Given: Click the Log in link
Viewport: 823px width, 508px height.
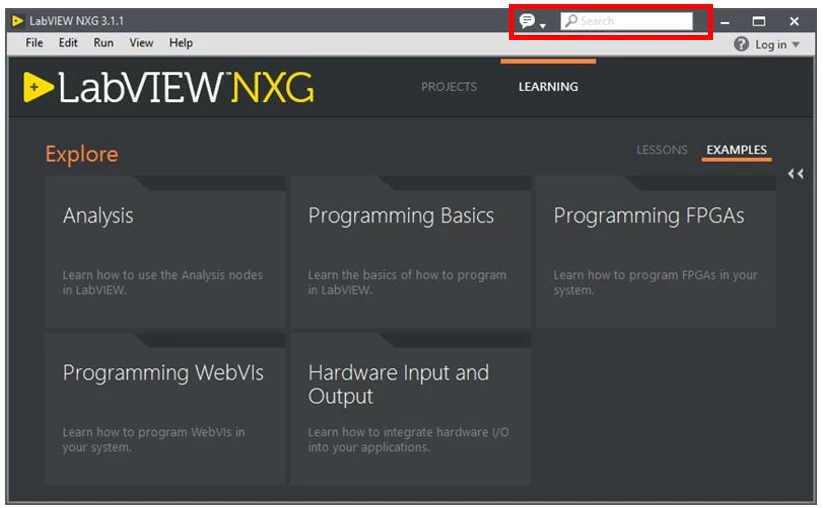Looking at the screenshot, I should 771,45.
